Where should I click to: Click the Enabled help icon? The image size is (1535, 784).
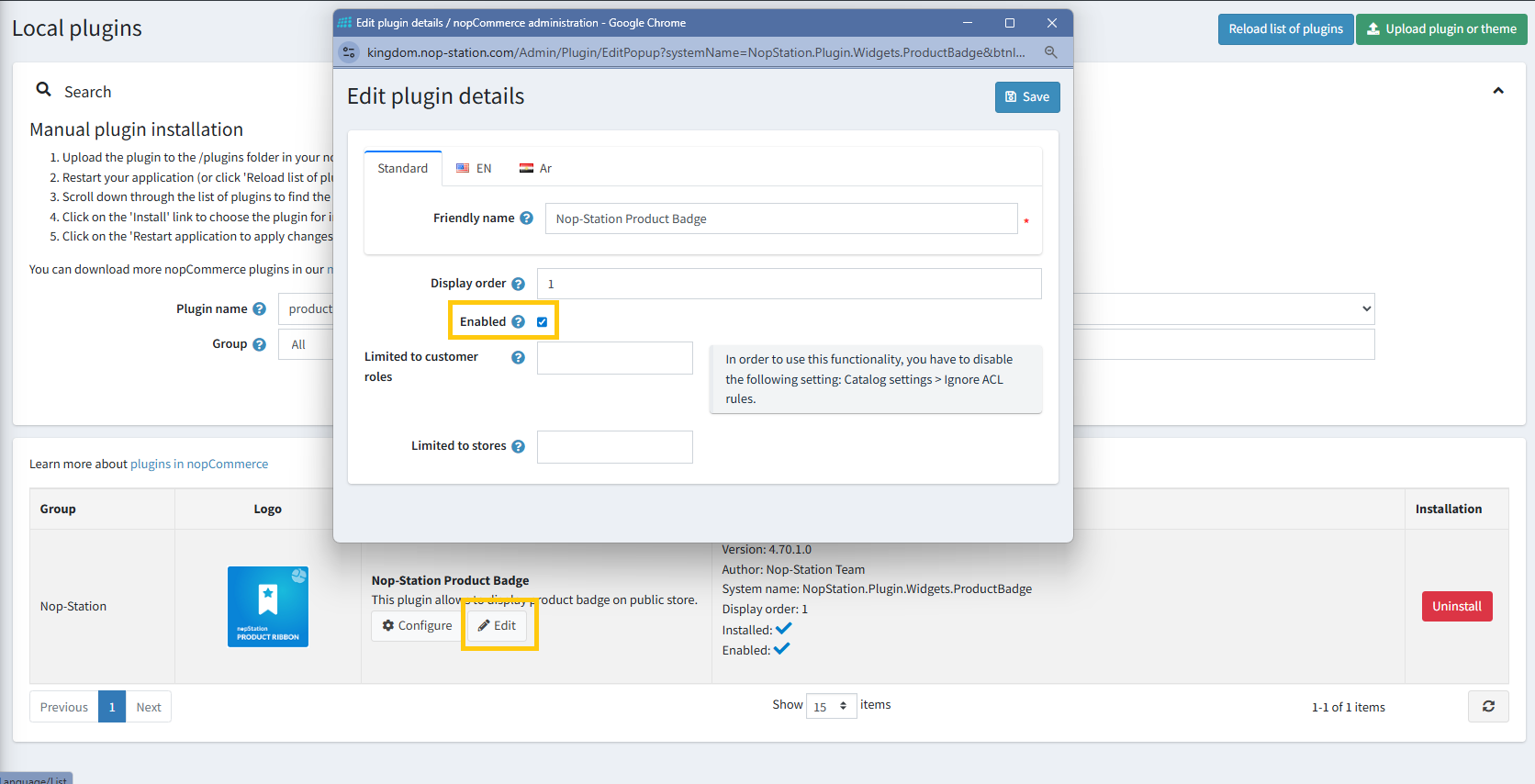(518, 321)
